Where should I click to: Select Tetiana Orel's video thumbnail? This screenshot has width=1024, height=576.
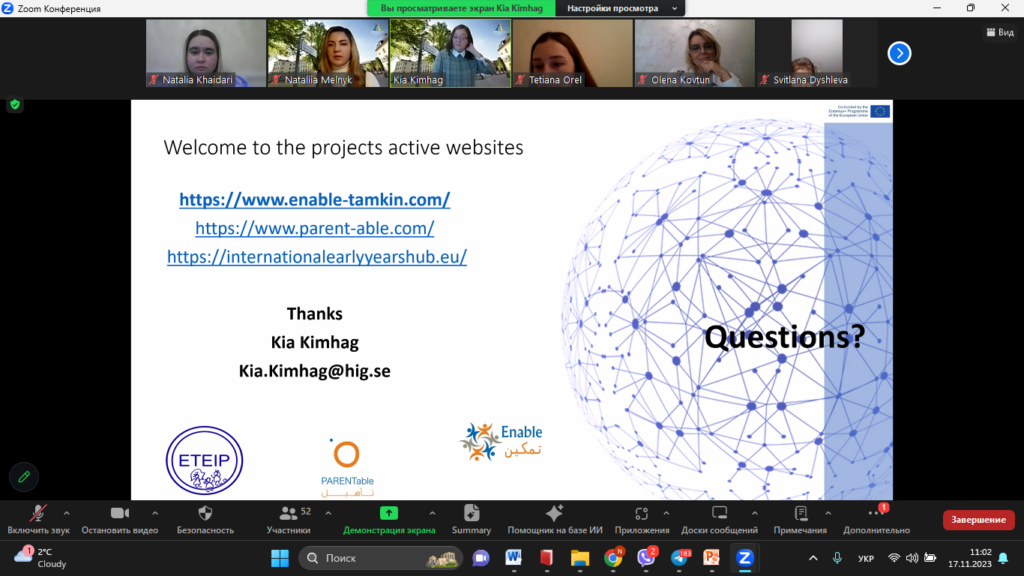pyautogui.click(x=572, y=53)
